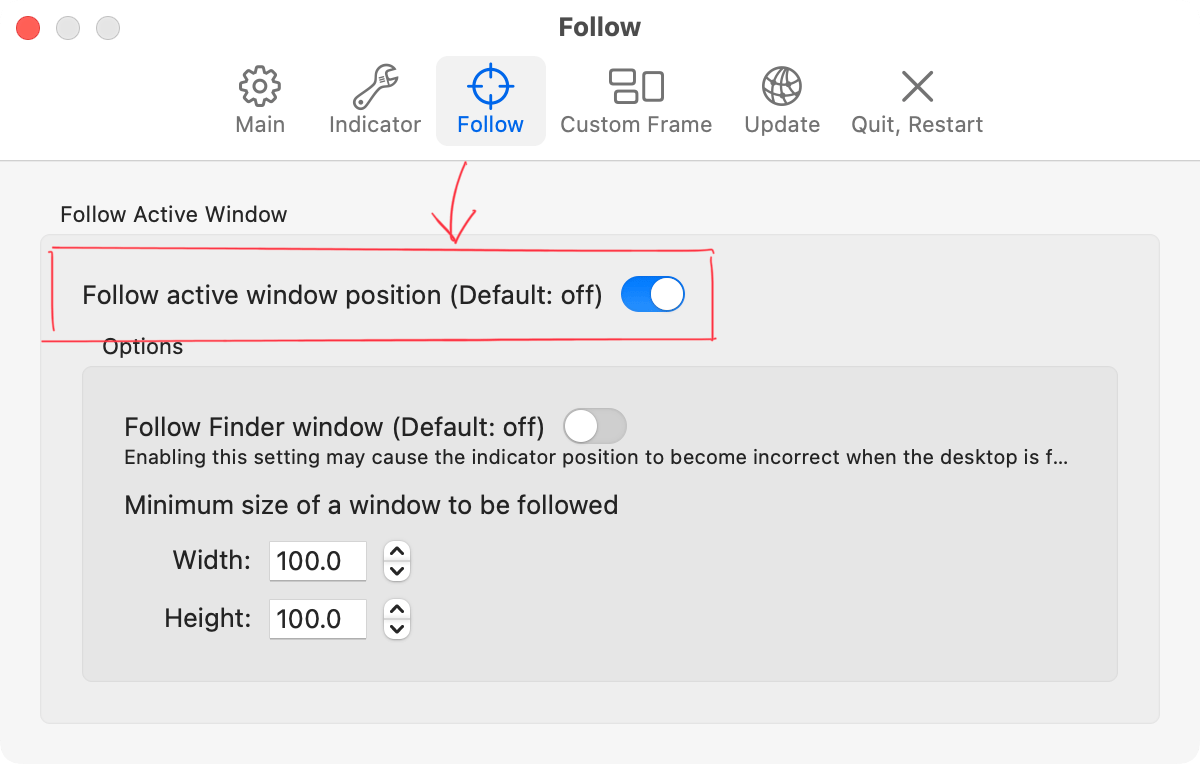Click the Options section label
The height and width of the screenshot is (764, 1200).
tap(142, 346)
